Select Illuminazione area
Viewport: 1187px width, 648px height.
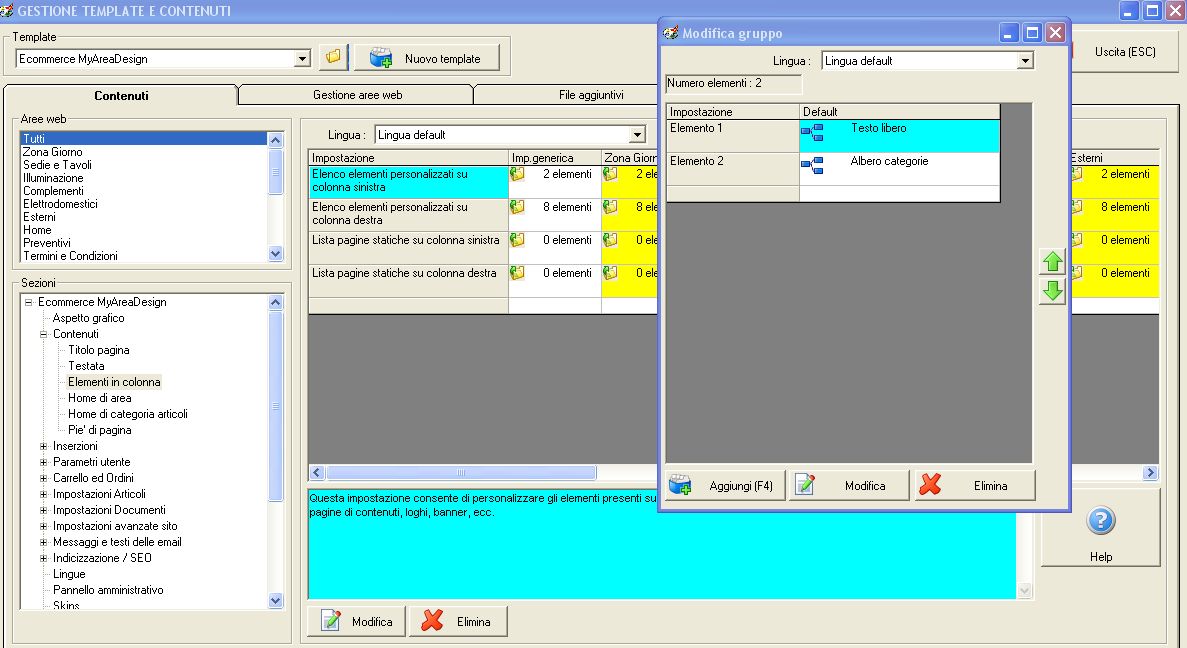(53, 178)
